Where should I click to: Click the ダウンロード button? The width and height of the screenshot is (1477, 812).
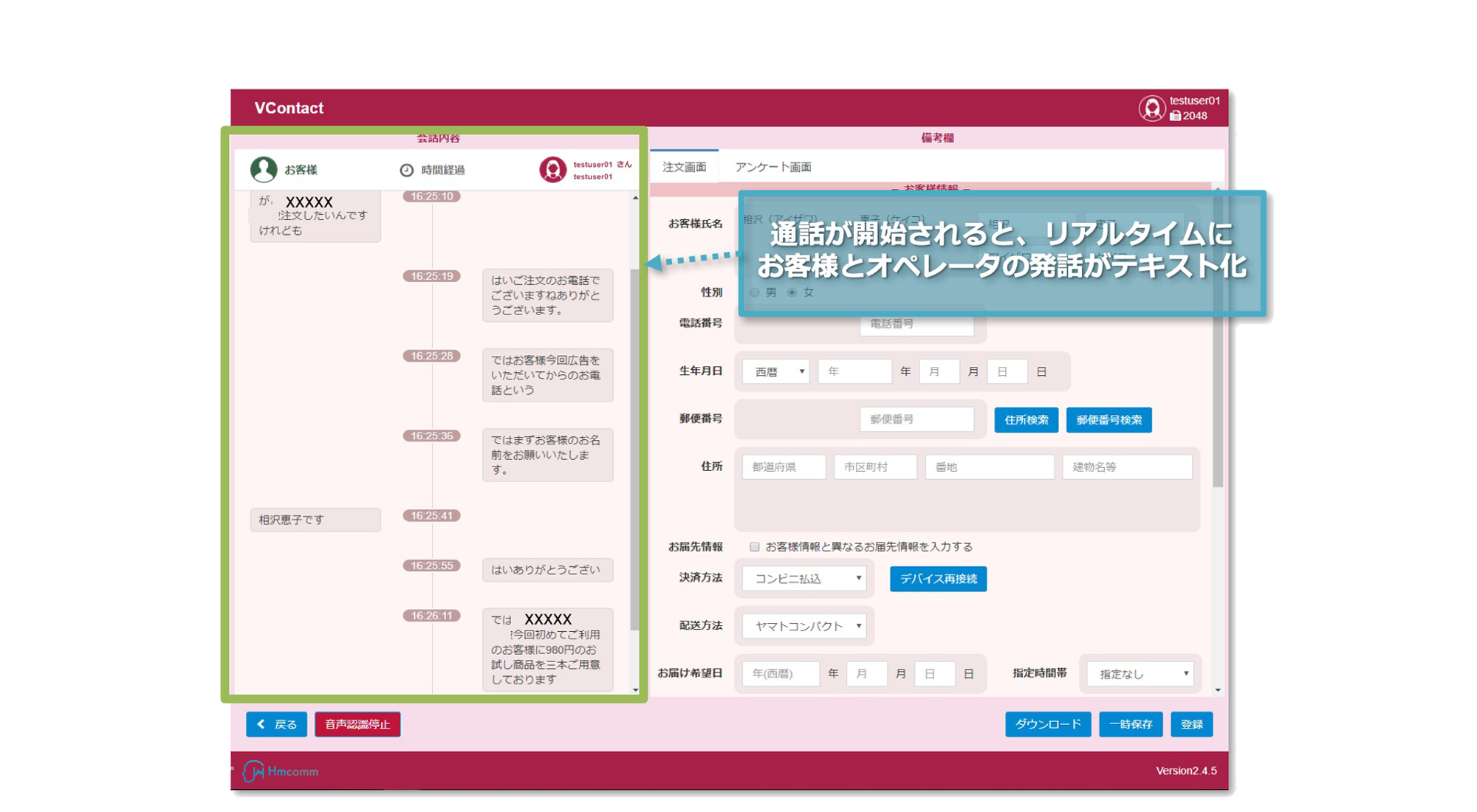1048,725
